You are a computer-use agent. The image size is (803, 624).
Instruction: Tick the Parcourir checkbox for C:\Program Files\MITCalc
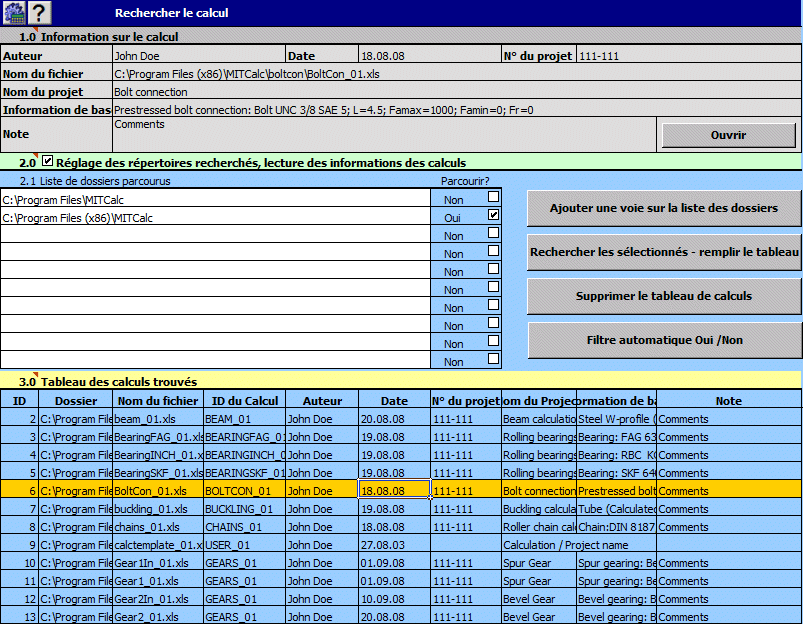(x=493, y=197)
